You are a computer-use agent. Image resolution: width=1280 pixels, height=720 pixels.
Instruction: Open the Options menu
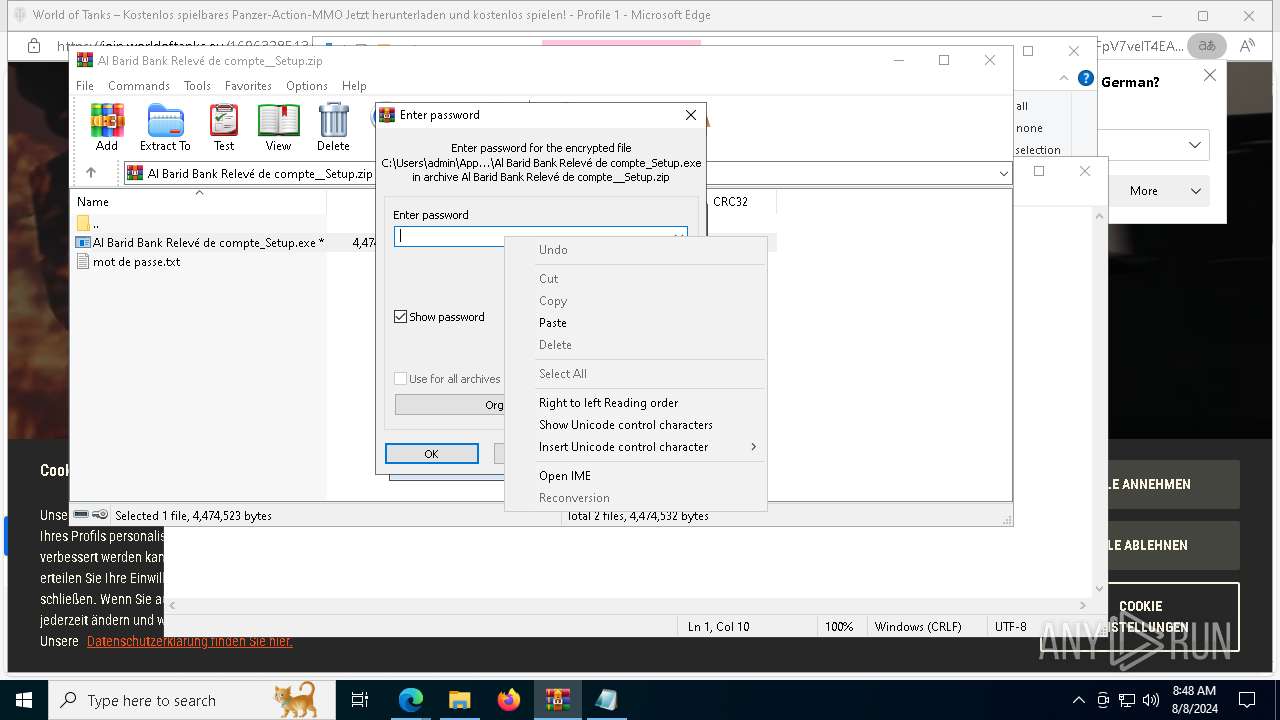307,86
